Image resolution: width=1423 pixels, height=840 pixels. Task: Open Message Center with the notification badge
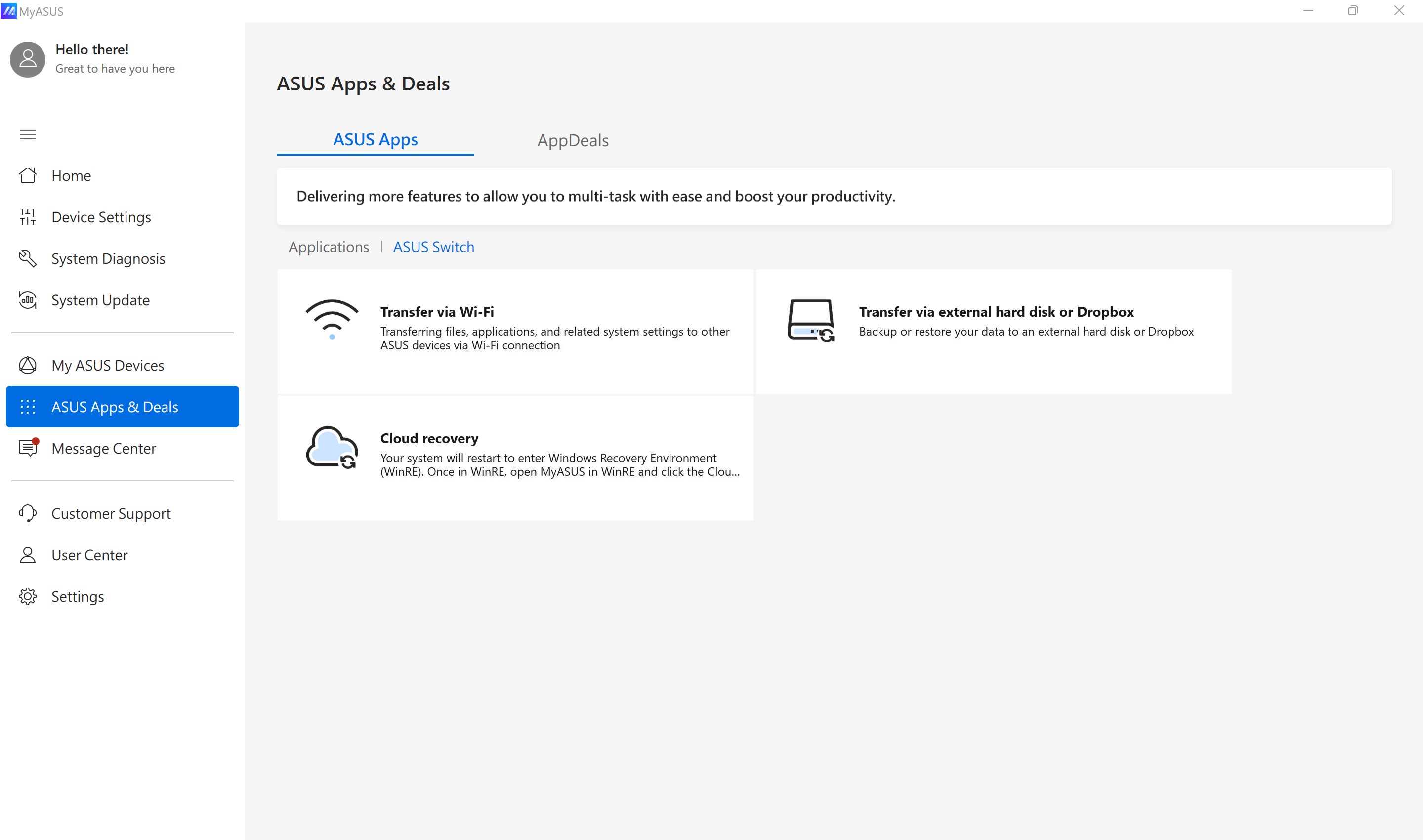point(28,448)
